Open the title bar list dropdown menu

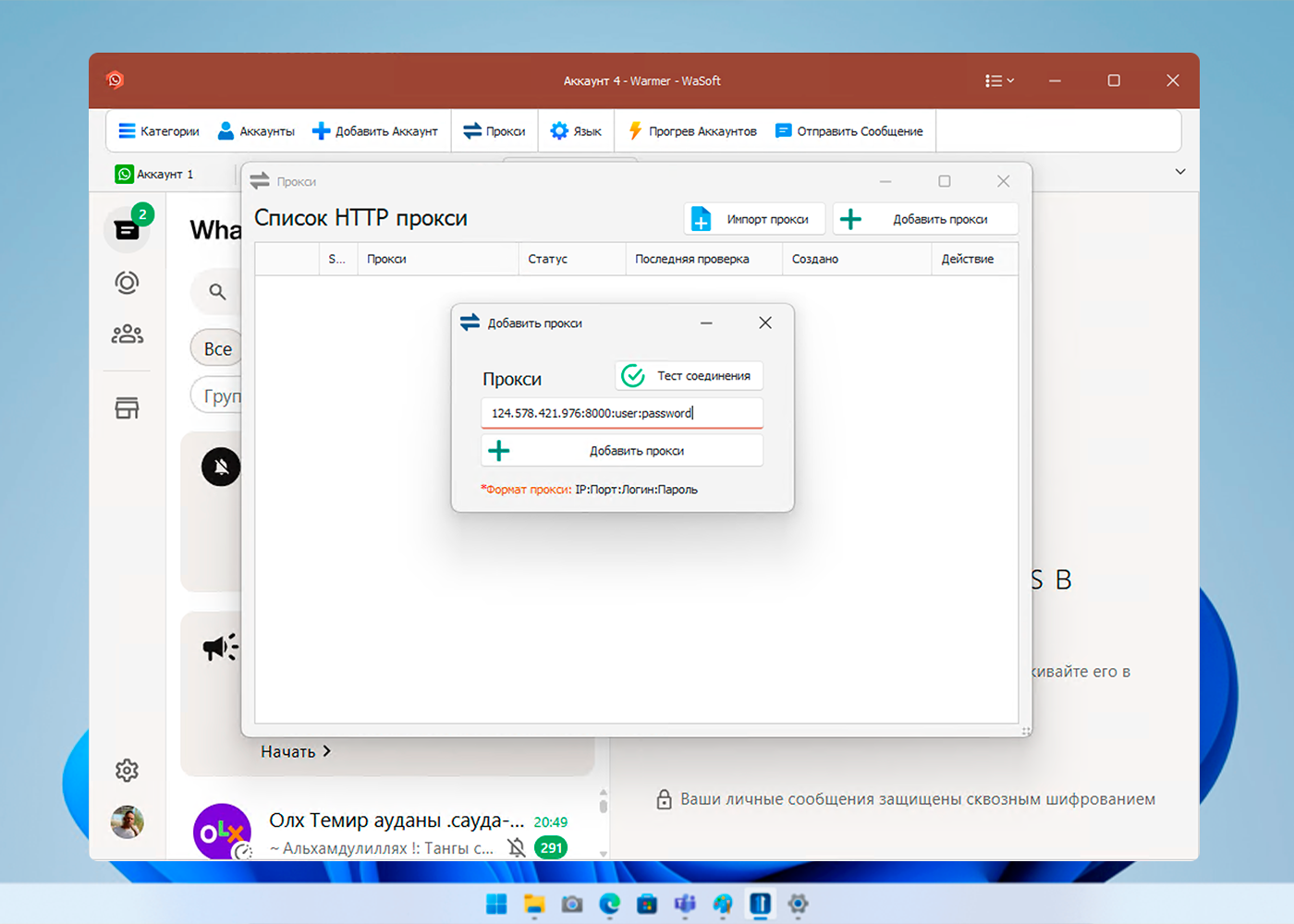[999, 81]
